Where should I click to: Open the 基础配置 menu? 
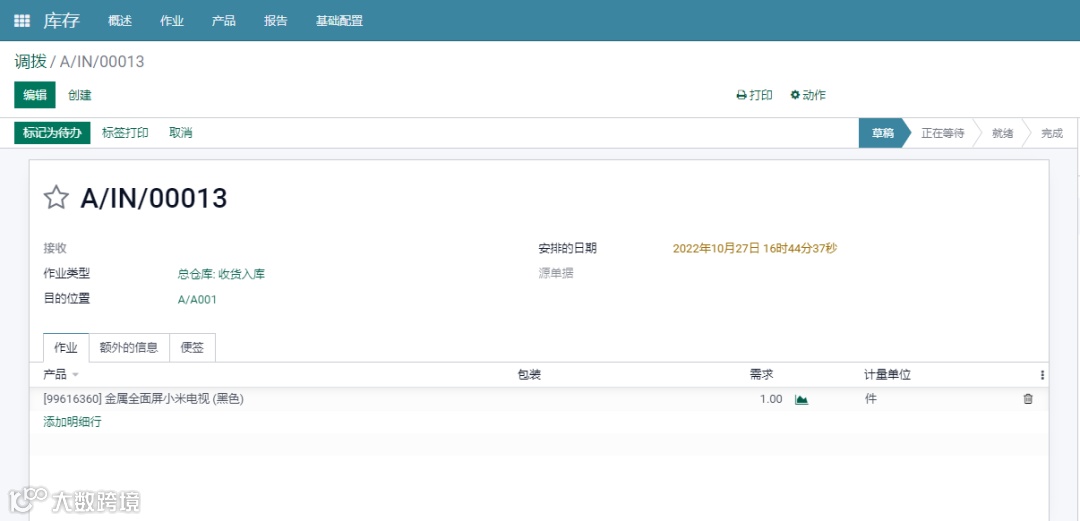(340, 21)
